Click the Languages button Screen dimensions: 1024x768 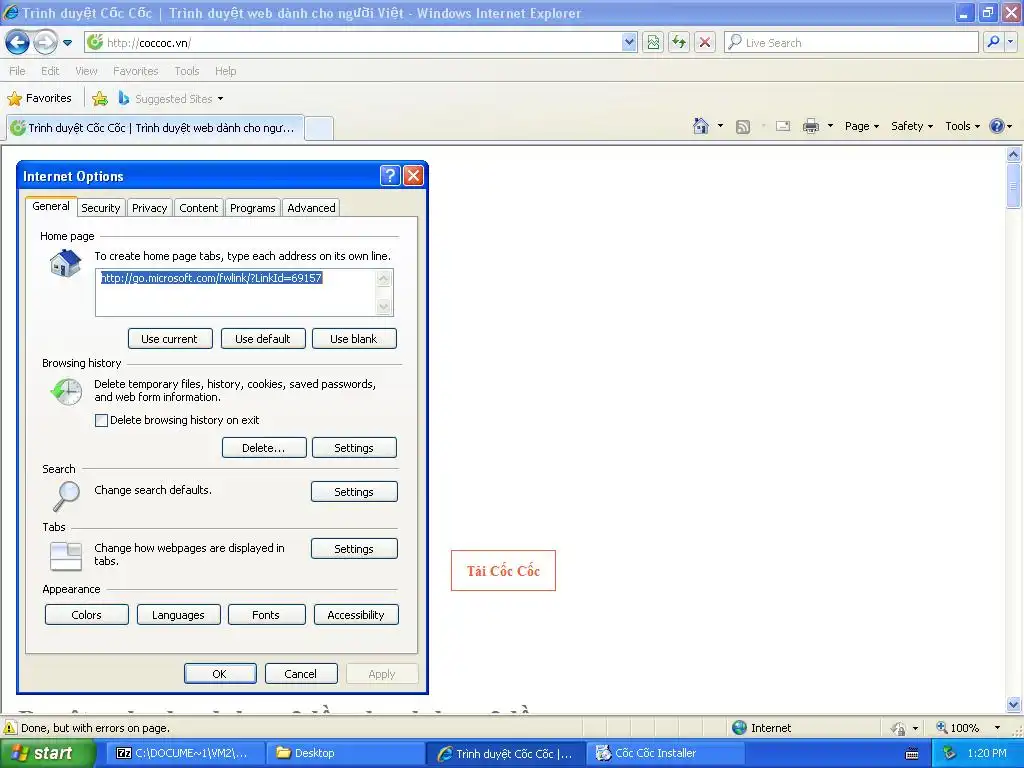[x=178, y=615]
